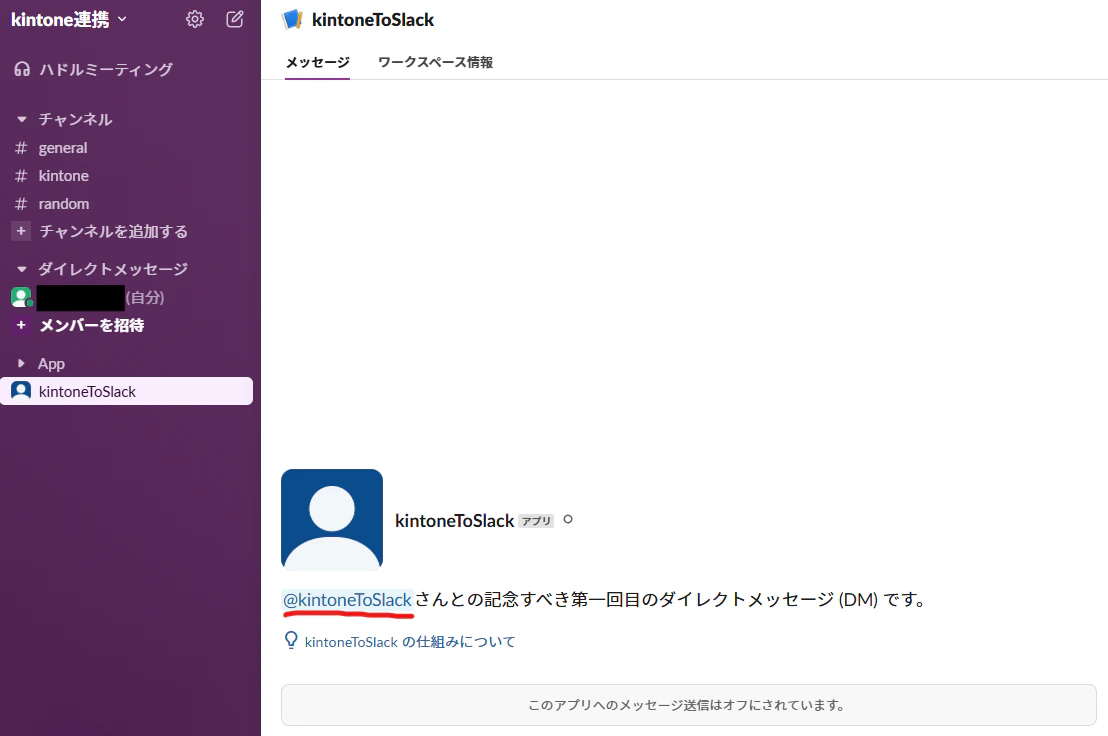Open ハドルミーティング in sidebar

[105, 69]
